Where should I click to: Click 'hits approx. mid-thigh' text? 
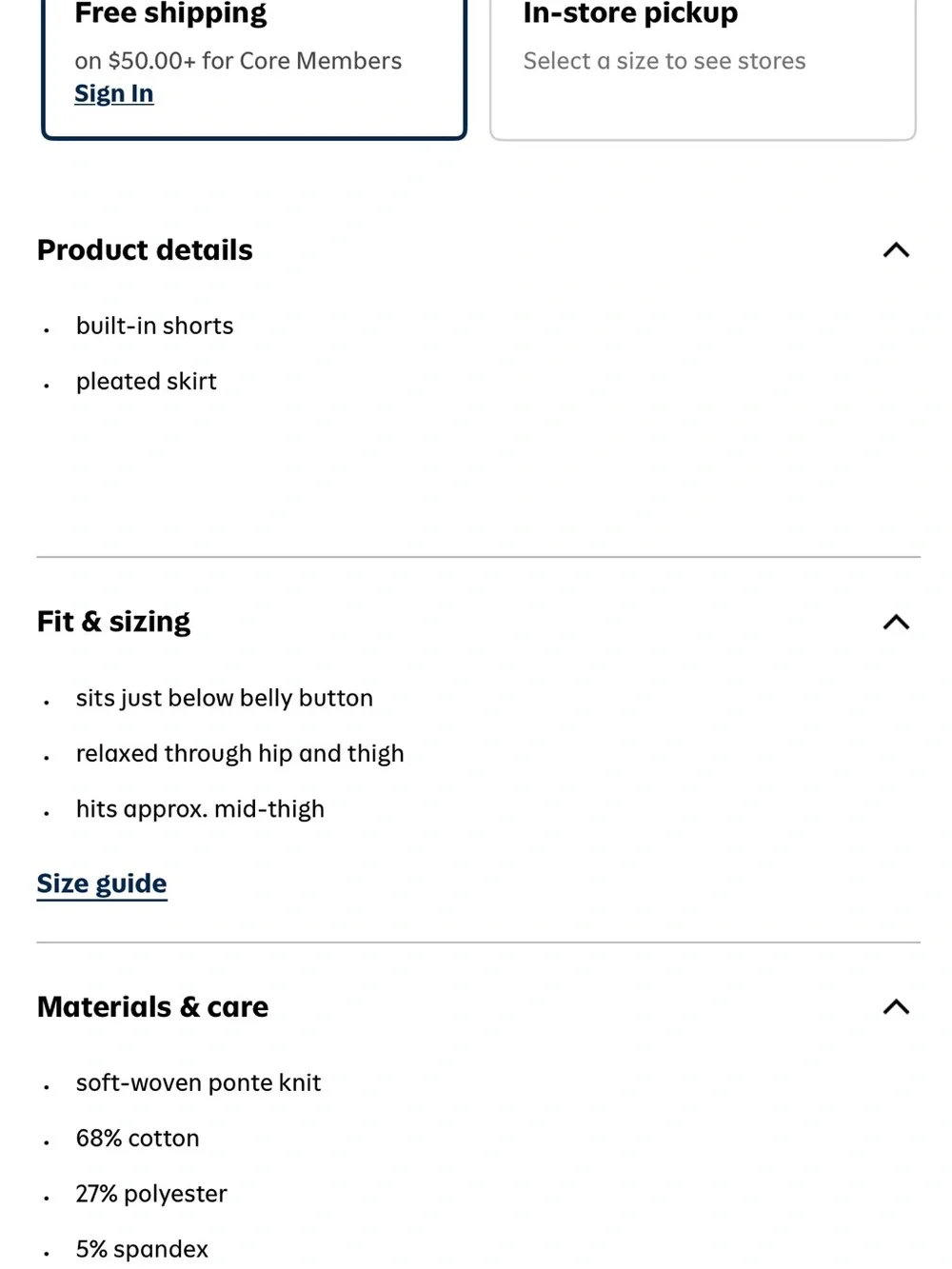point(200,809)
